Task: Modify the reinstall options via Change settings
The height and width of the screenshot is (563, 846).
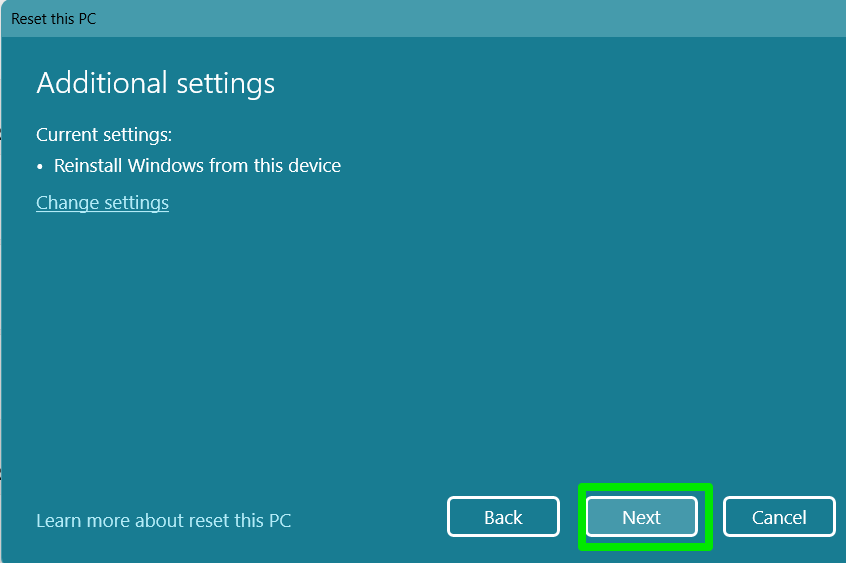Action: point(102,203)
